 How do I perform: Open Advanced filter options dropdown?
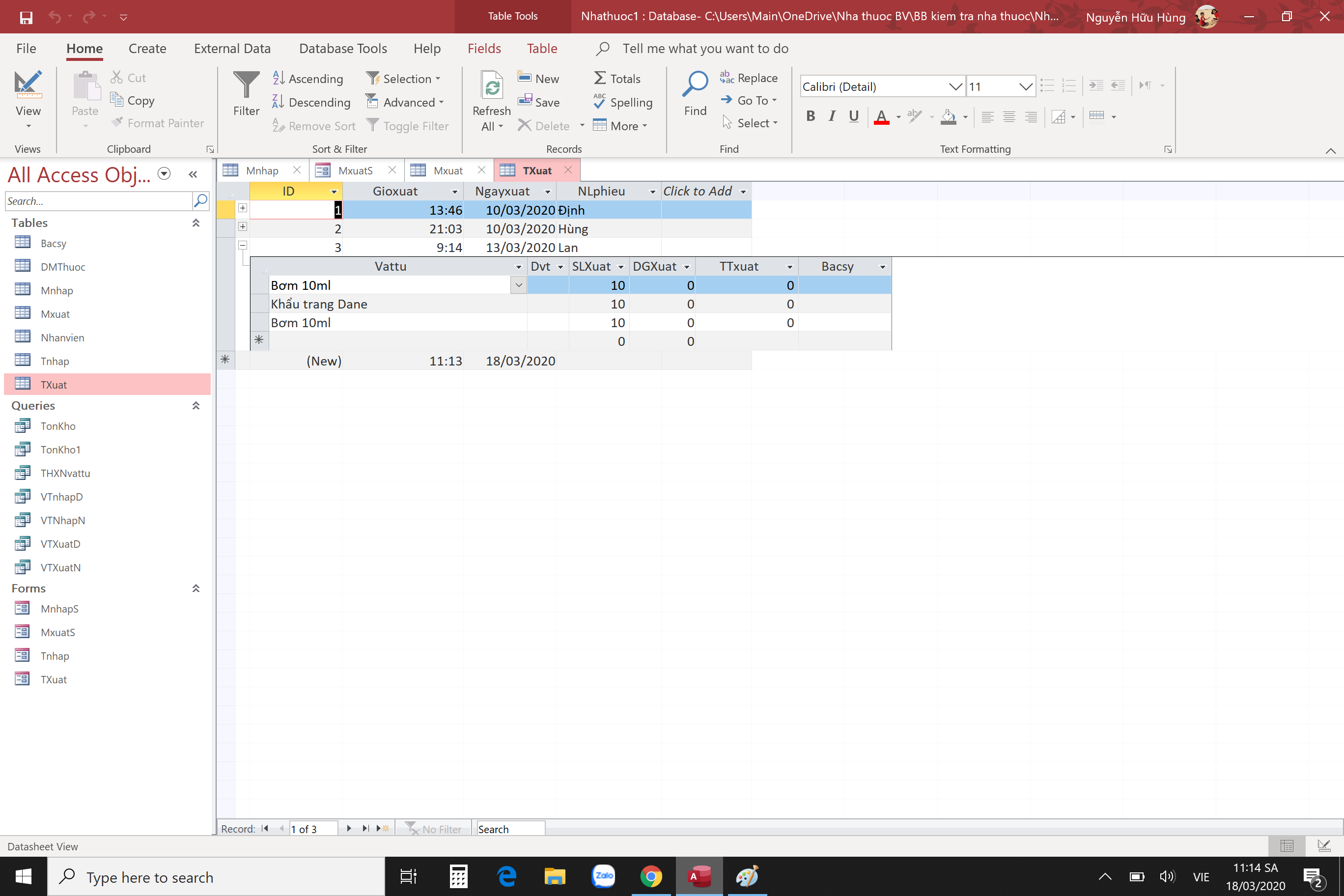click(x=405, y=102)
